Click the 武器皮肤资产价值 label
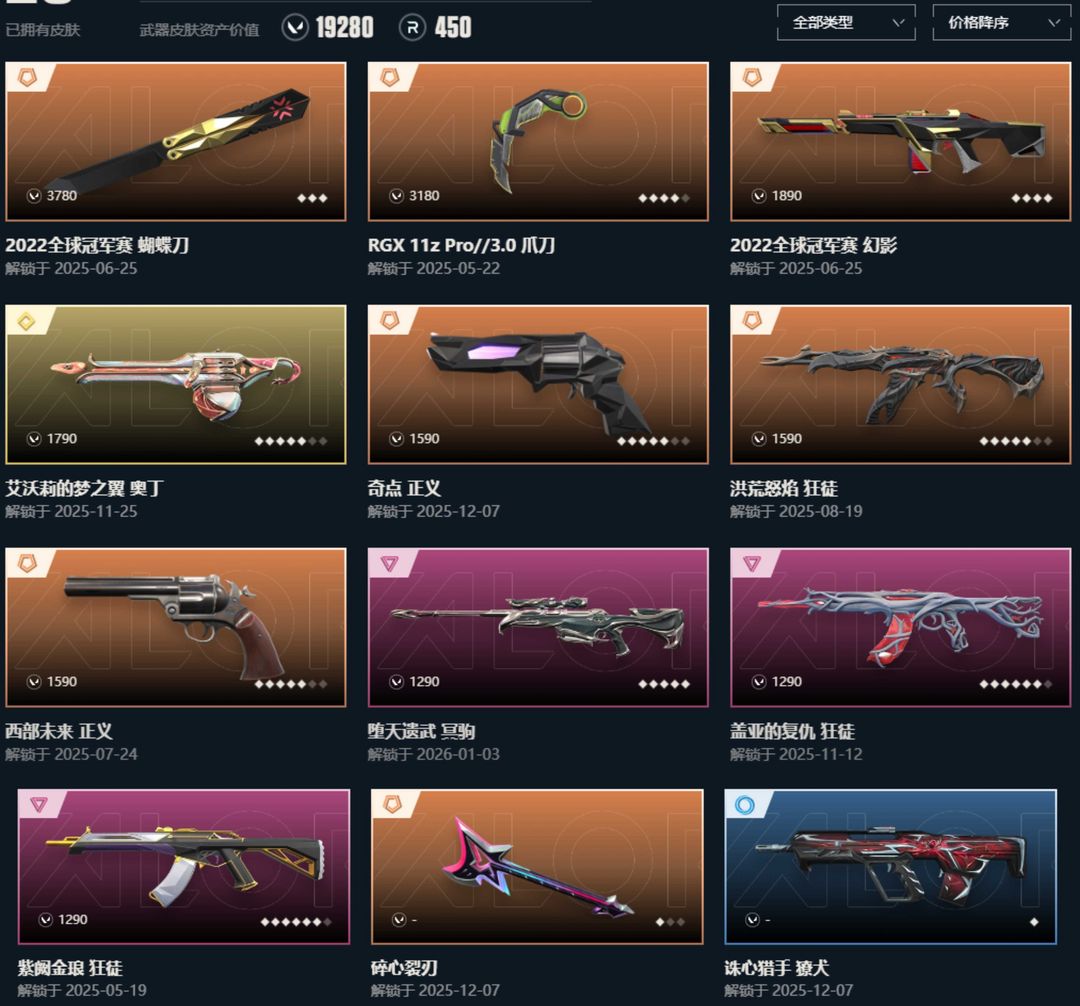 (200, 30)
